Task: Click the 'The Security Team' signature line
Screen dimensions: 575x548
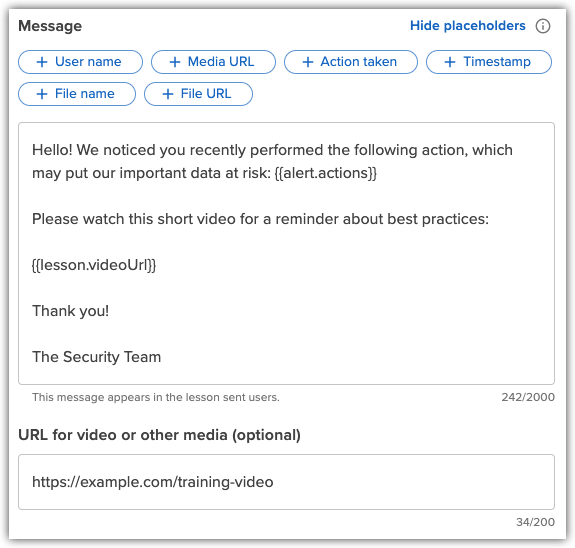Action: (x=96, y=357)
